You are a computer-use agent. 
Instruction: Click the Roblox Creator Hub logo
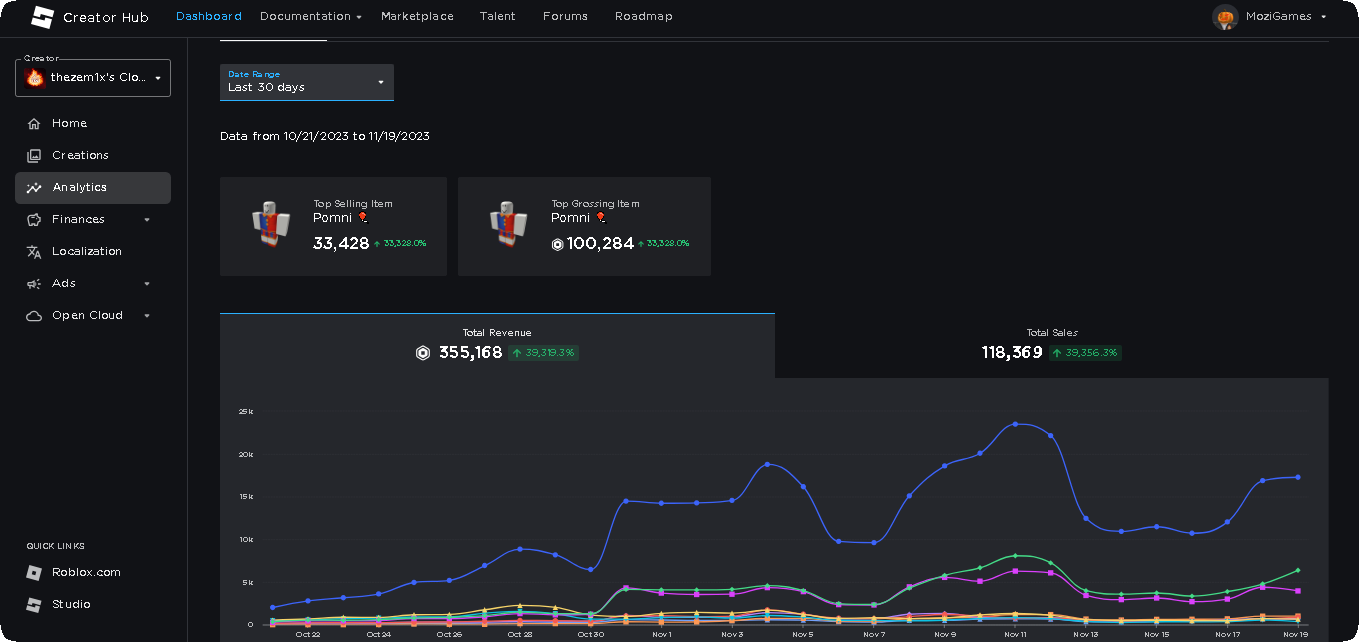click(42, 17)
